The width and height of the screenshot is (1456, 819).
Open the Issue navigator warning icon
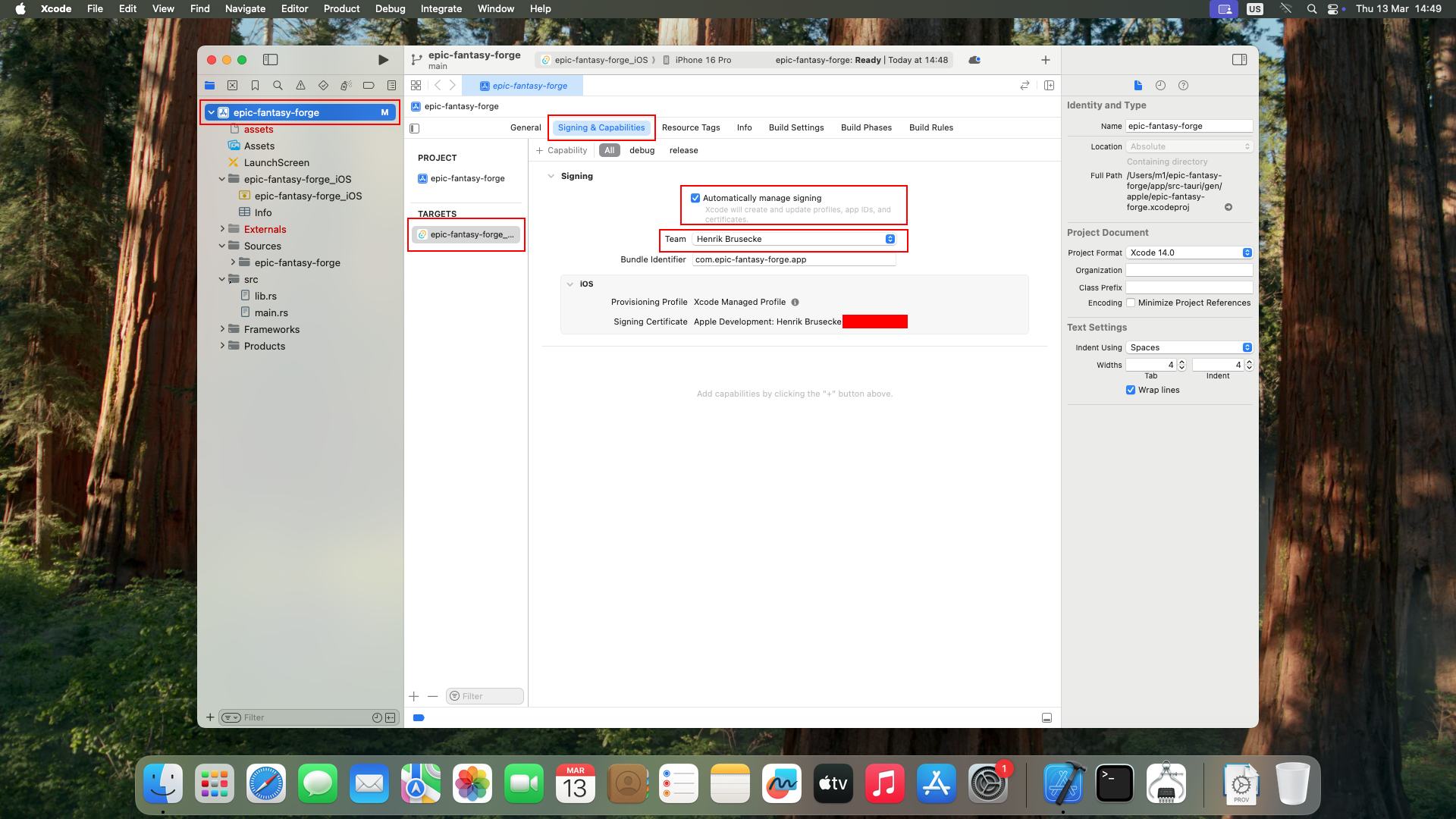300,86
